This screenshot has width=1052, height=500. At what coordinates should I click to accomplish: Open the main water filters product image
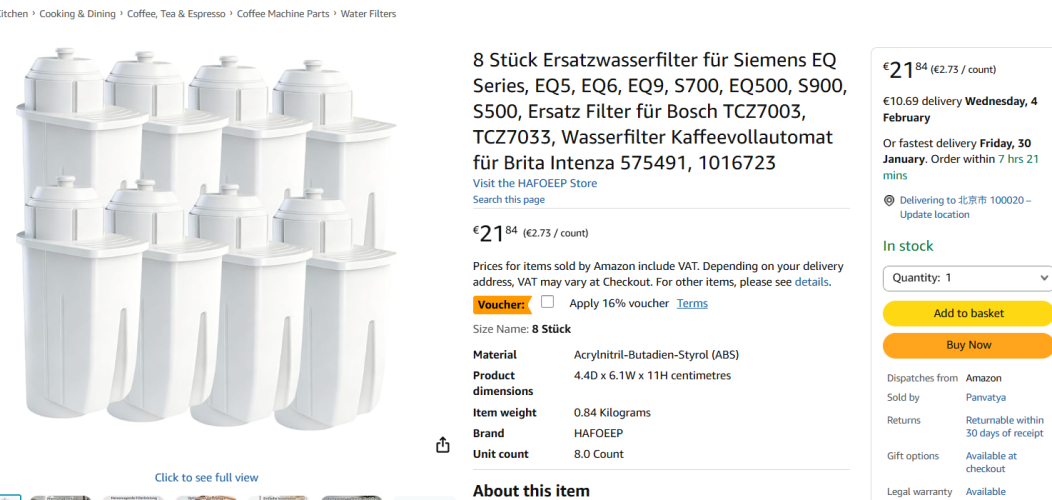(206, 240)
